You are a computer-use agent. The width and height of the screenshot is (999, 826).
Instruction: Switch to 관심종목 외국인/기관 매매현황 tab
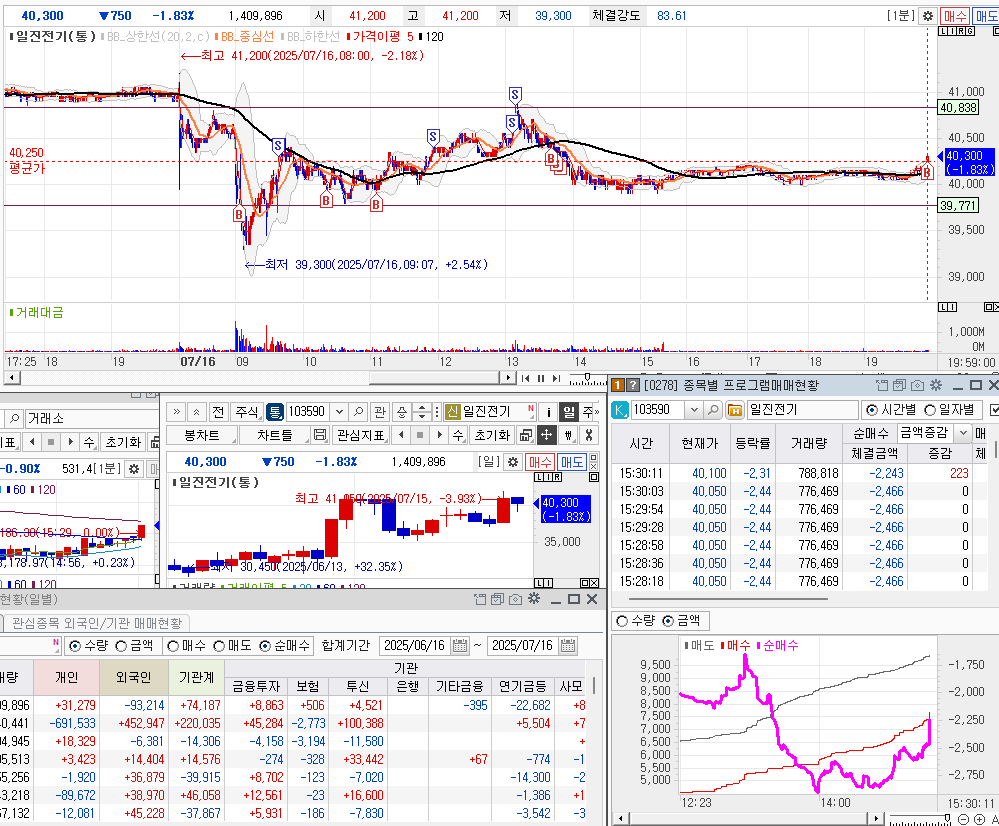click(97, 623)
